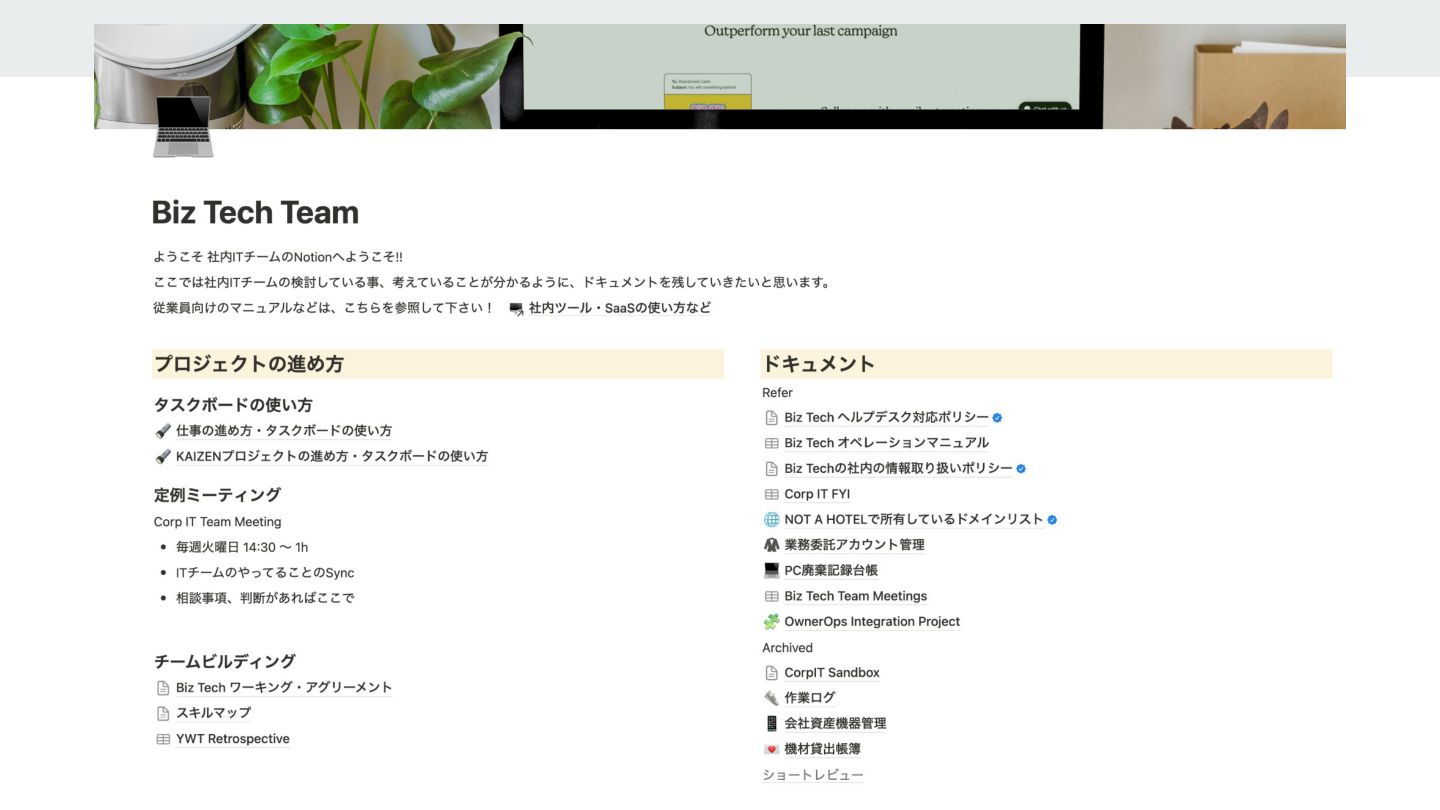Viewport: 1440px width, 810px height.
Task: Click the page icon beside CorpIT Sandbox
Action: pyautogui.click(x=771, y=673)
